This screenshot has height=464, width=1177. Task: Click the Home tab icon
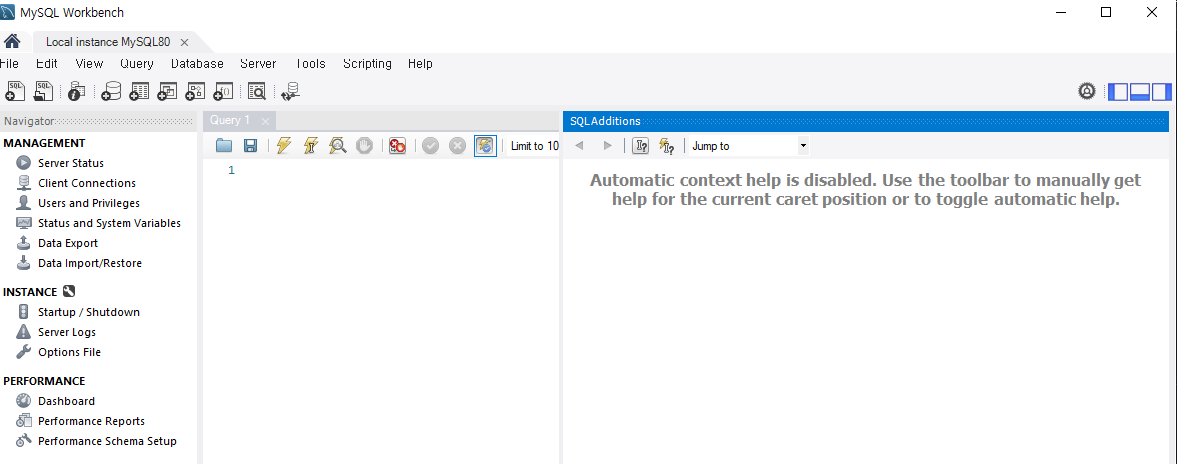click(12, 41)
